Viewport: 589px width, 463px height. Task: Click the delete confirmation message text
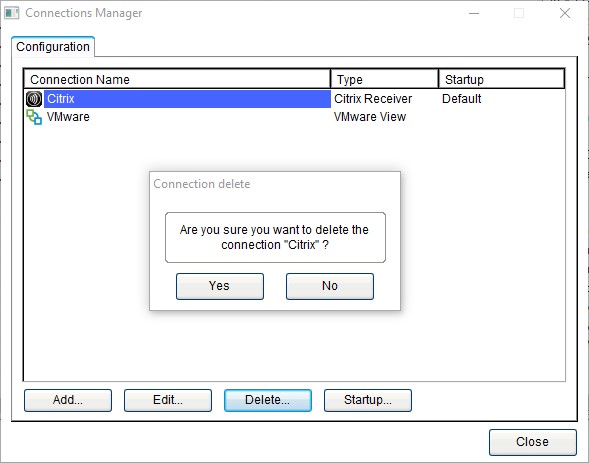pos(275,237)
